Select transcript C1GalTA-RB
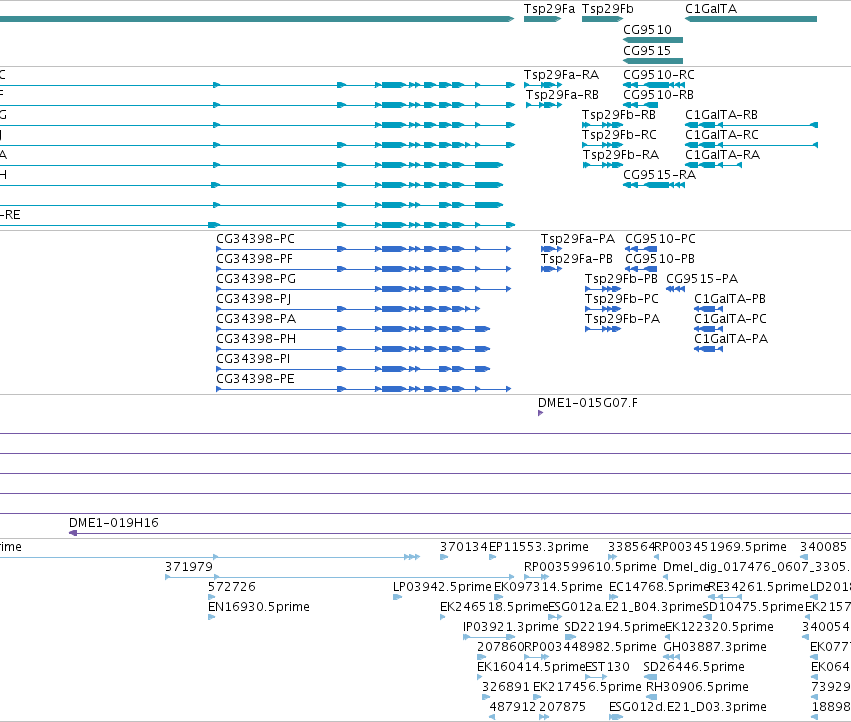 721,115
